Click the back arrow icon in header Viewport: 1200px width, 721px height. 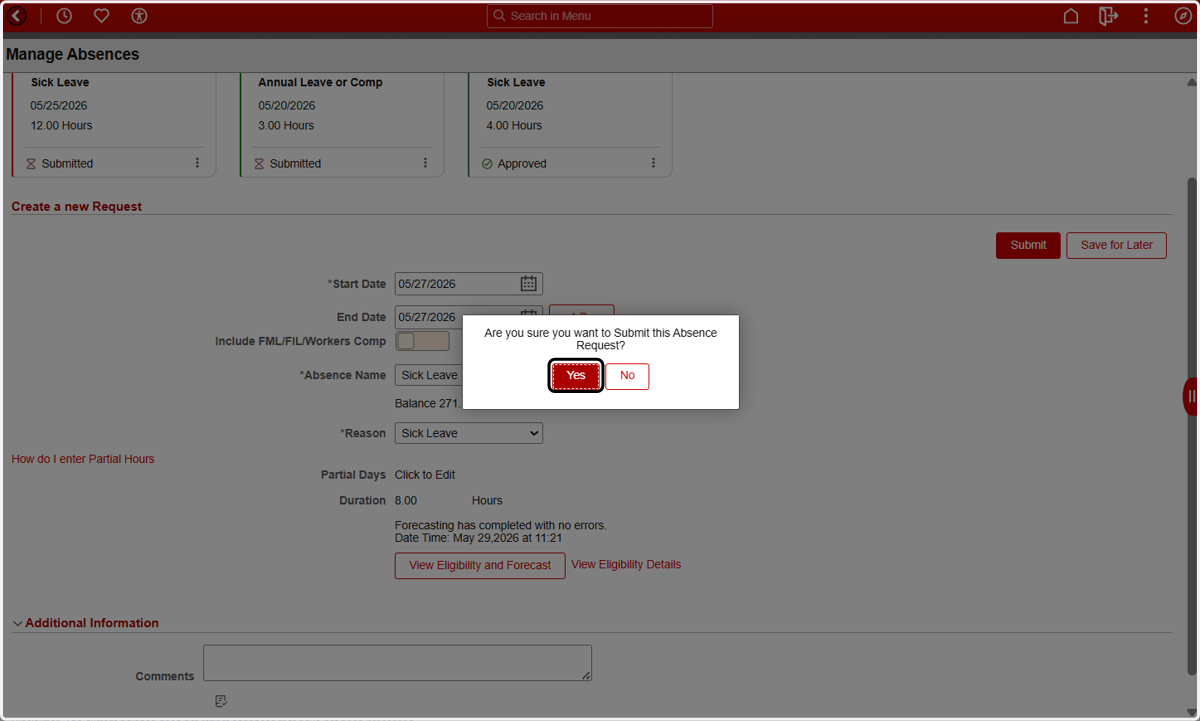pos(17,16)
